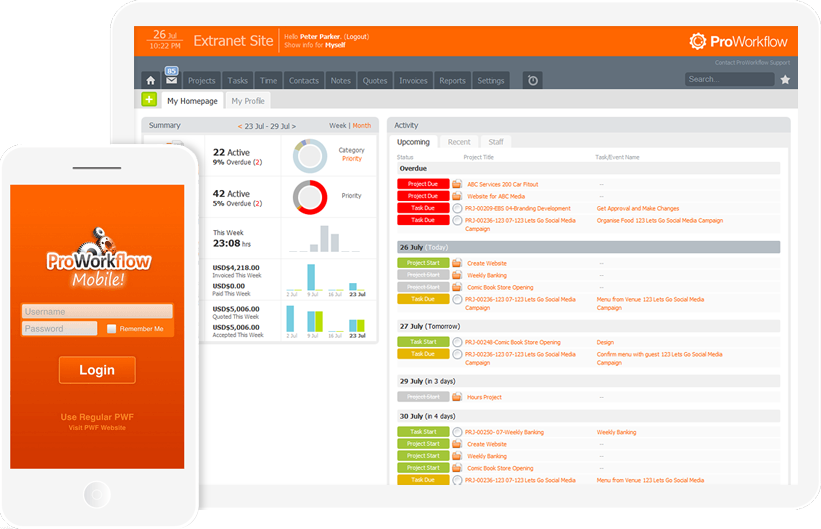Open the Projects menu
This screenshot has width=821, height=529.
[x=202, y=80]
